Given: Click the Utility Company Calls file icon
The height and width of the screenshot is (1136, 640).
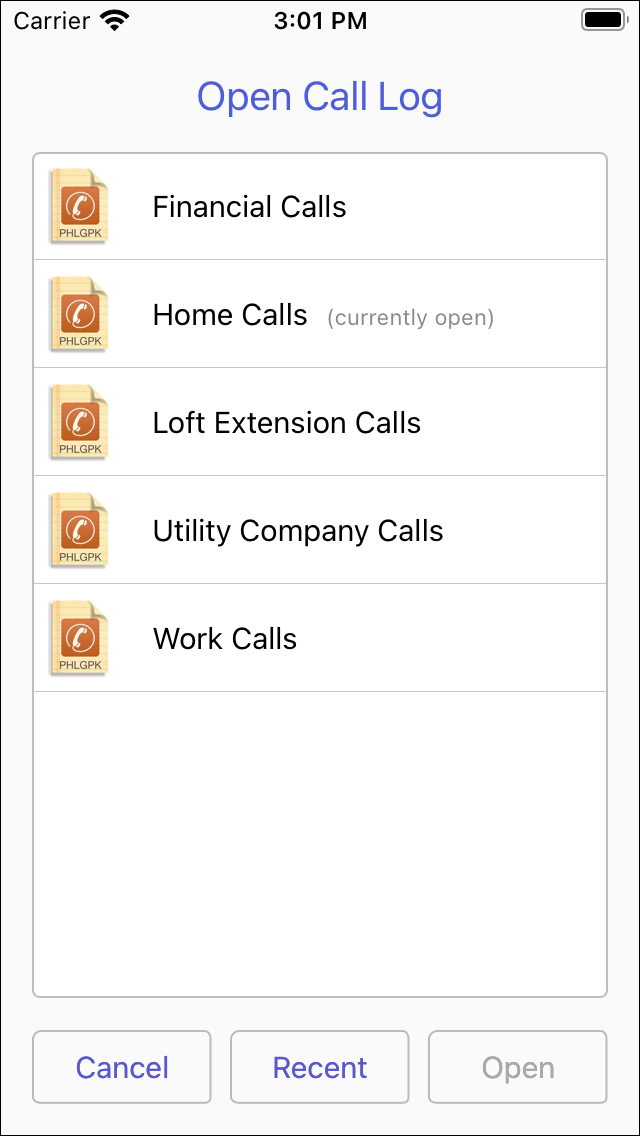Looking at the screenshot, I should (79, 531).
